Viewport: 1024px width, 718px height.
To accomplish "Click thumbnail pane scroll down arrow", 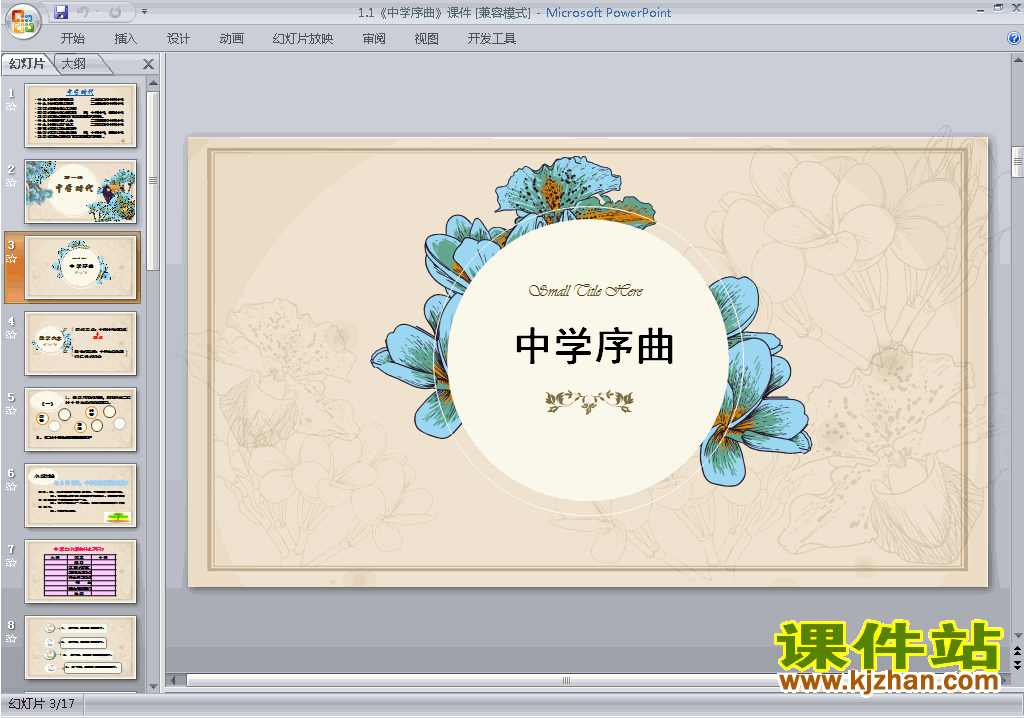I will click(153, 687).
